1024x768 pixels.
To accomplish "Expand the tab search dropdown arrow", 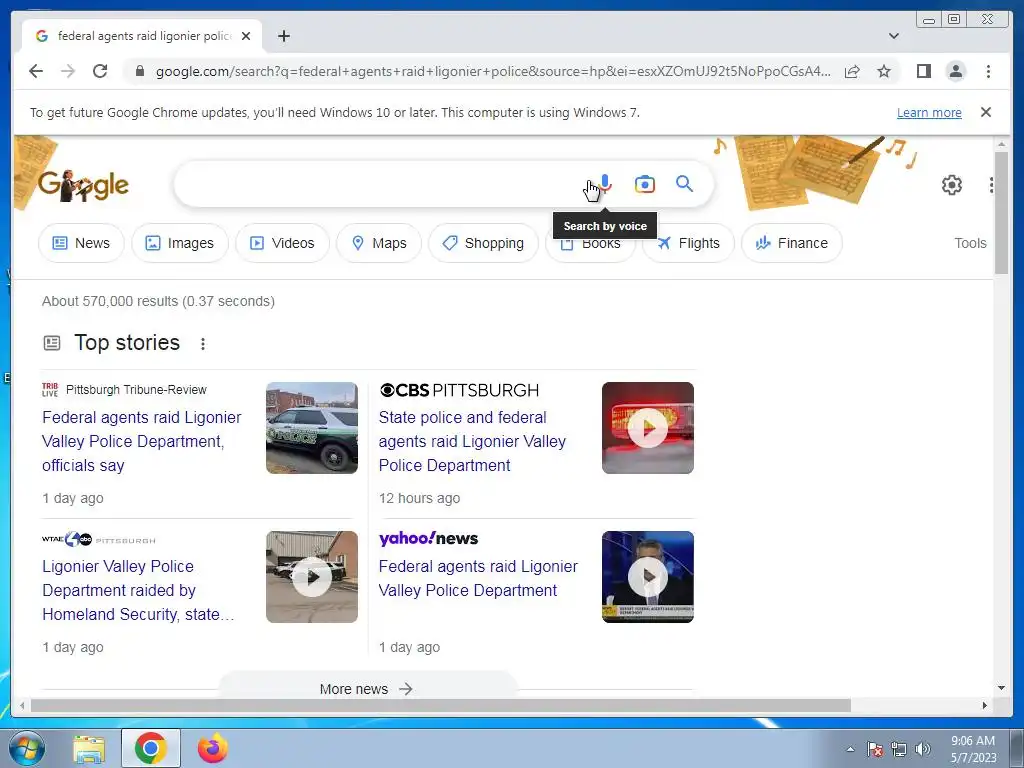I will coord(893,36).
